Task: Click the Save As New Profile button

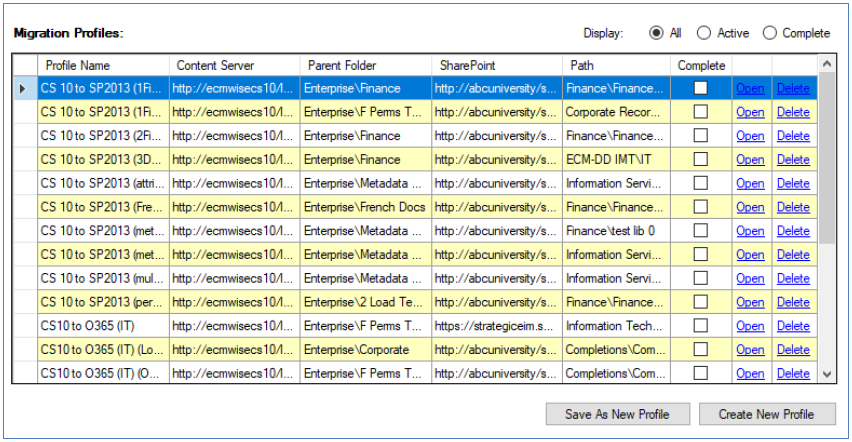Action: click(616, 414)
